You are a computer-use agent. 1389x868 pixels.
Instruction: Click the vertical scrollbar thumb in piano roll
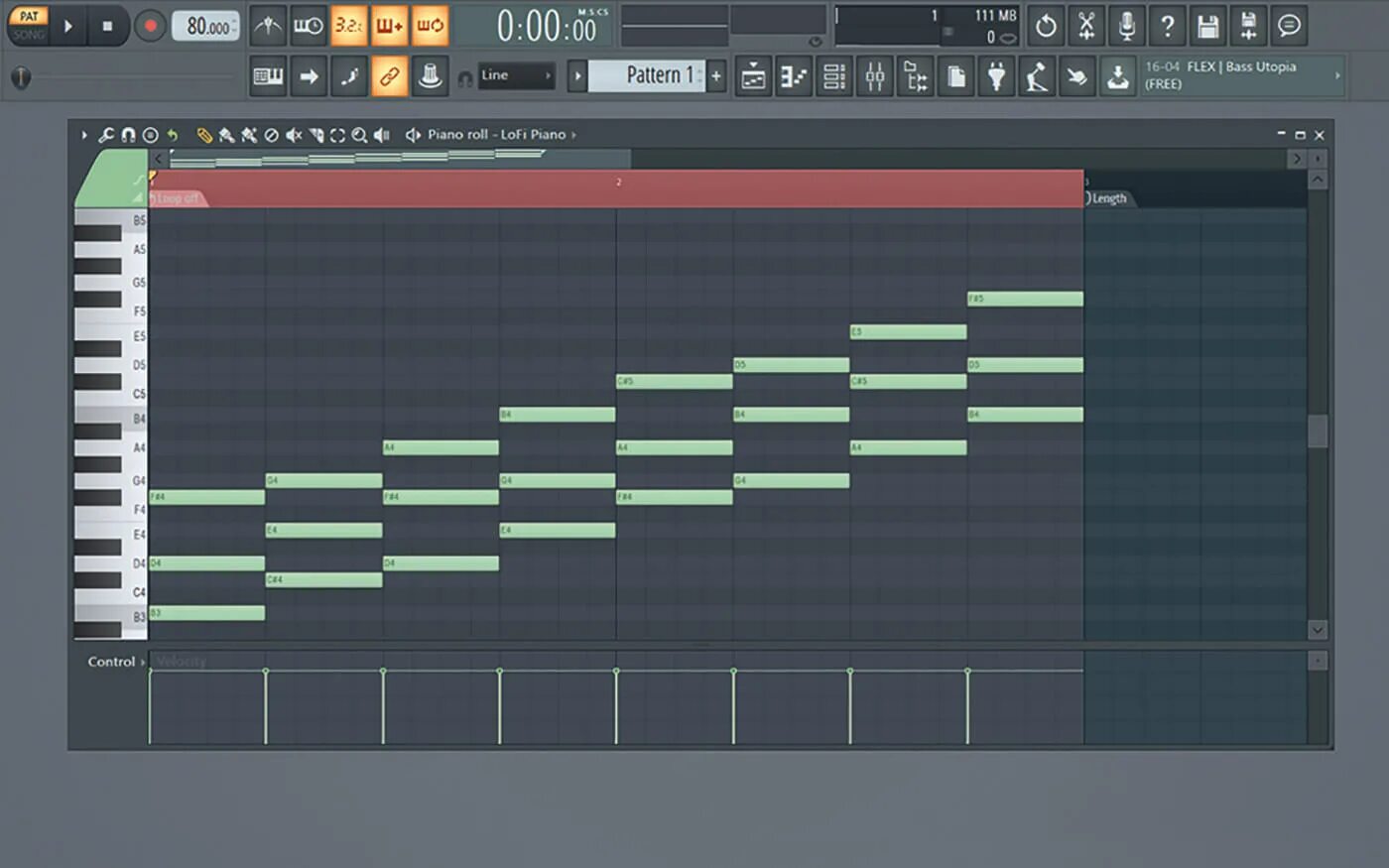pos(1318,432)
